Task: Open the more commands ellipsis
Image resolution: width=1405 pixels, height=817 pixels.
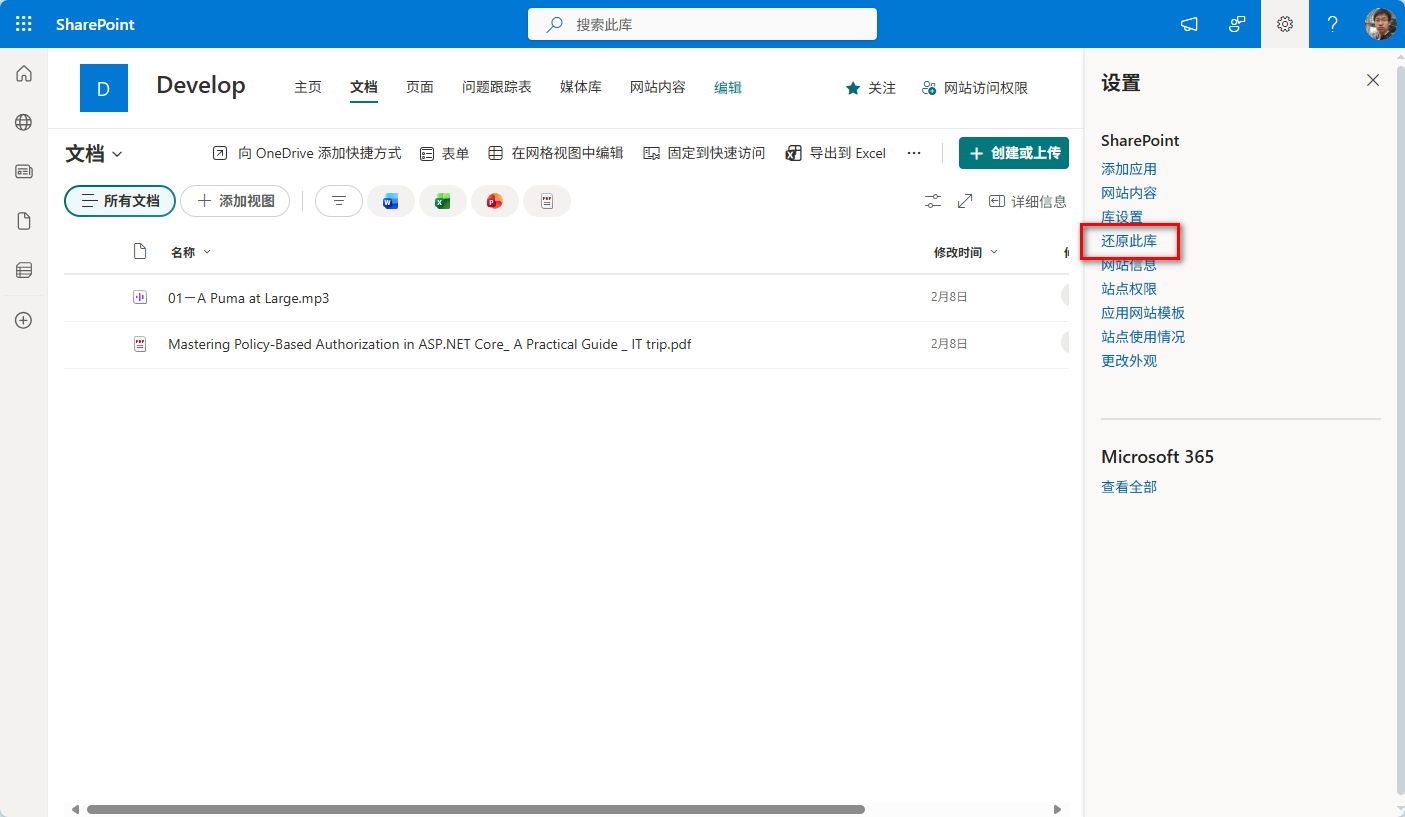Action: [x=913, y=153]
